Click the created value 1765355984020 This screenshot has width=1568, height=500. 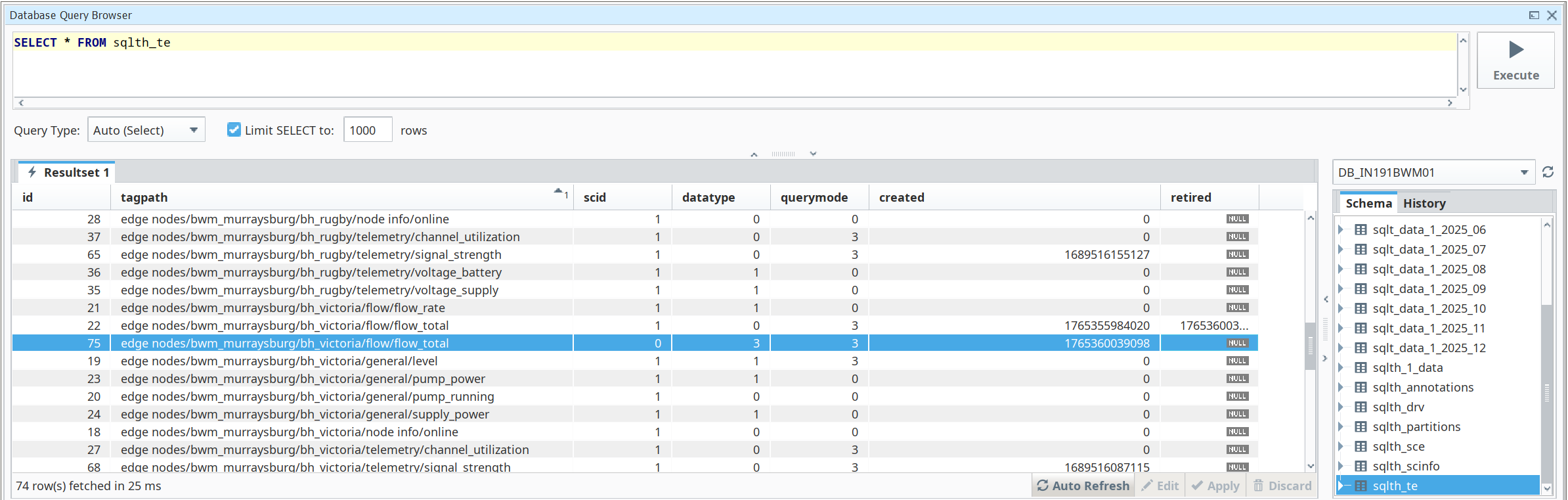click(x=1107, y=325)
